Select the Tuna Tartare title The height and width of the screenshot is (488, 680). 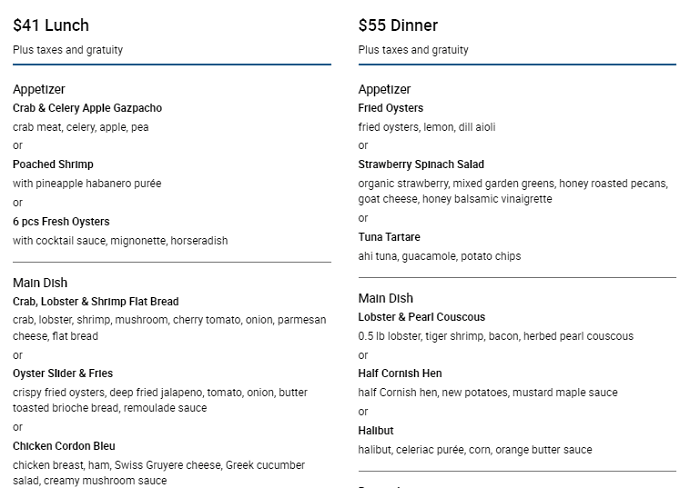(x=389, y=237)
